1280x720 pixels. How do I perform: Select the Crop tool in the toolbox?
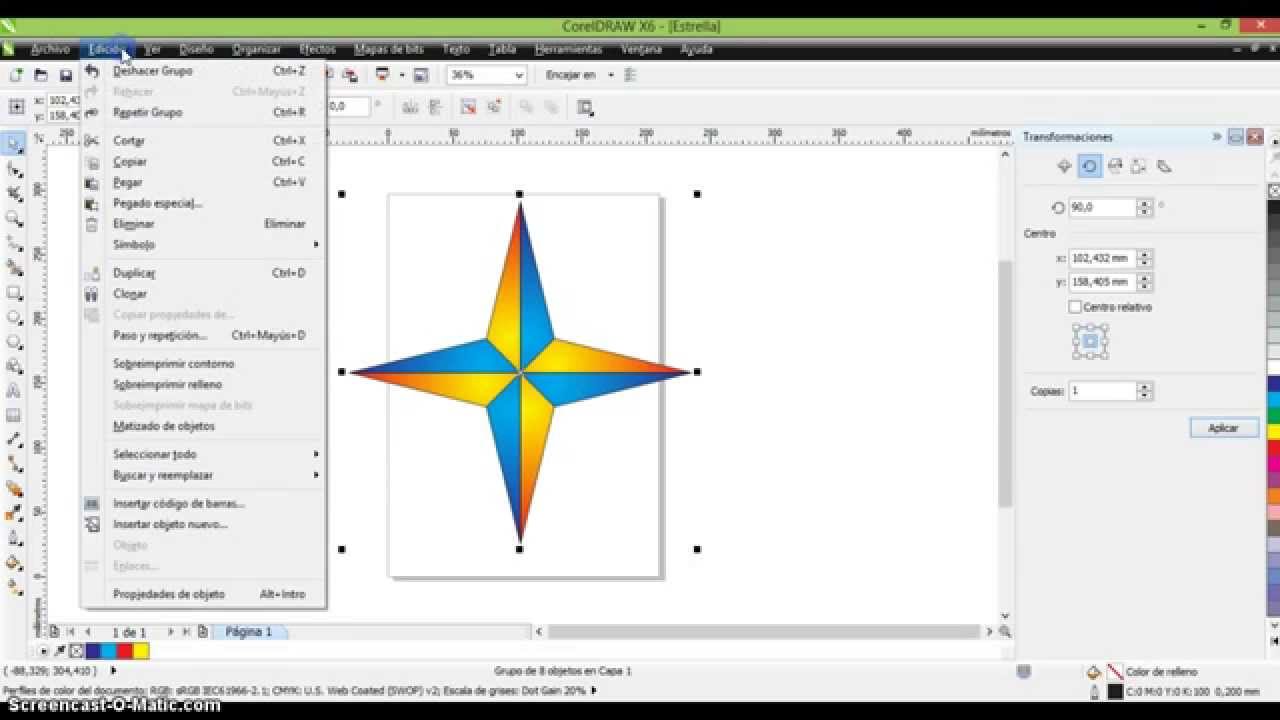pos(14,194)
